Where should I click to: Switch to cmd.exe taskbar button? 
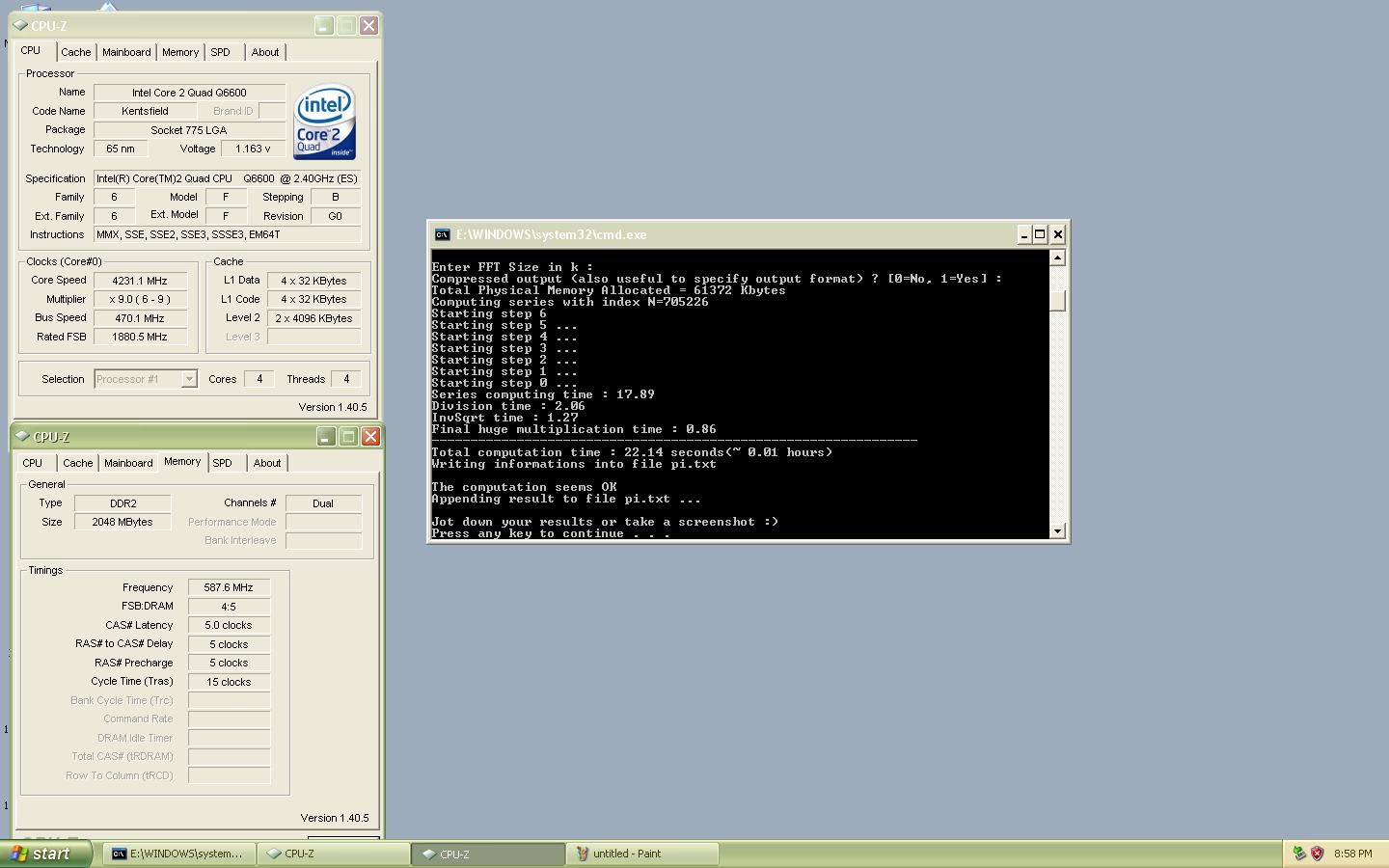tap(178, 854)
